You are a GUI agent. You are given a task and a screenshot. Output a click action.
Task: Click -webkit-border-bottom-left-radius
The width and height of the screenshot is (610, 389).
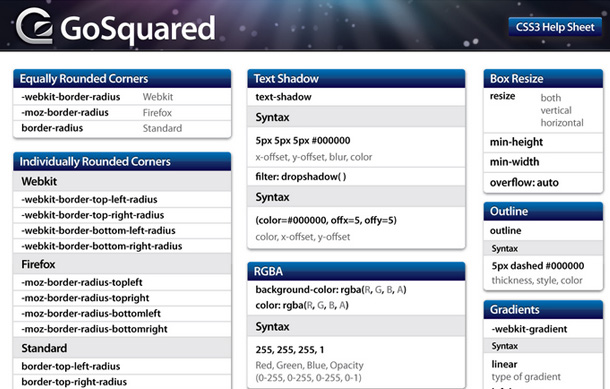coord(98,231)
